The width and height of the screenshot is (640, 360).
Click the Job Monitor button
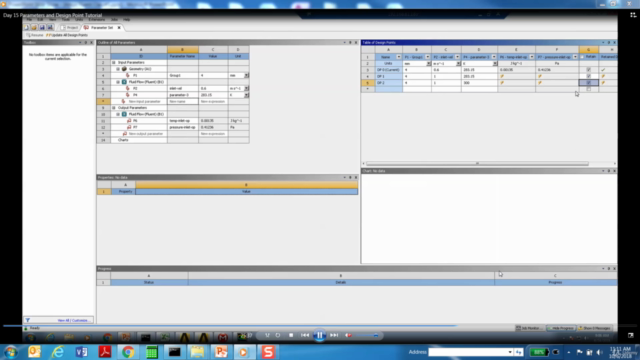529,328
